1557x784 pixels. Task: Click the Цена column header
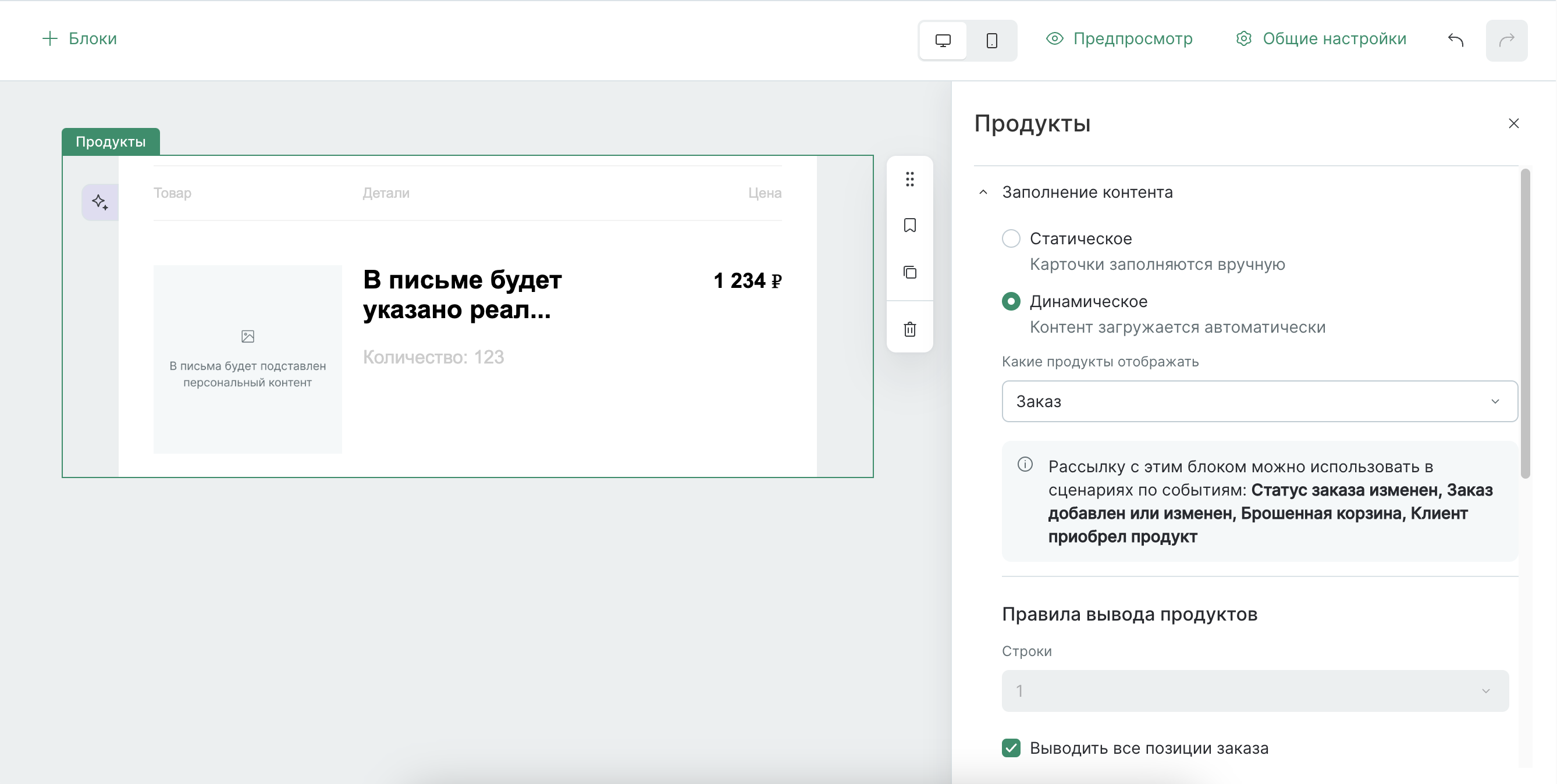point(765,193)
